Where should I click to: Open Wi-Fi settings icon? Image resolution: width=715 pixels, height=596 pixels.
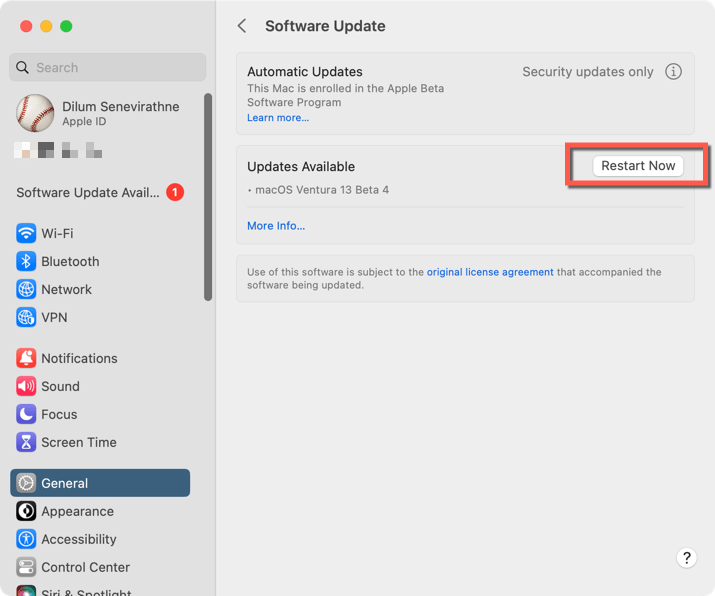26,233
